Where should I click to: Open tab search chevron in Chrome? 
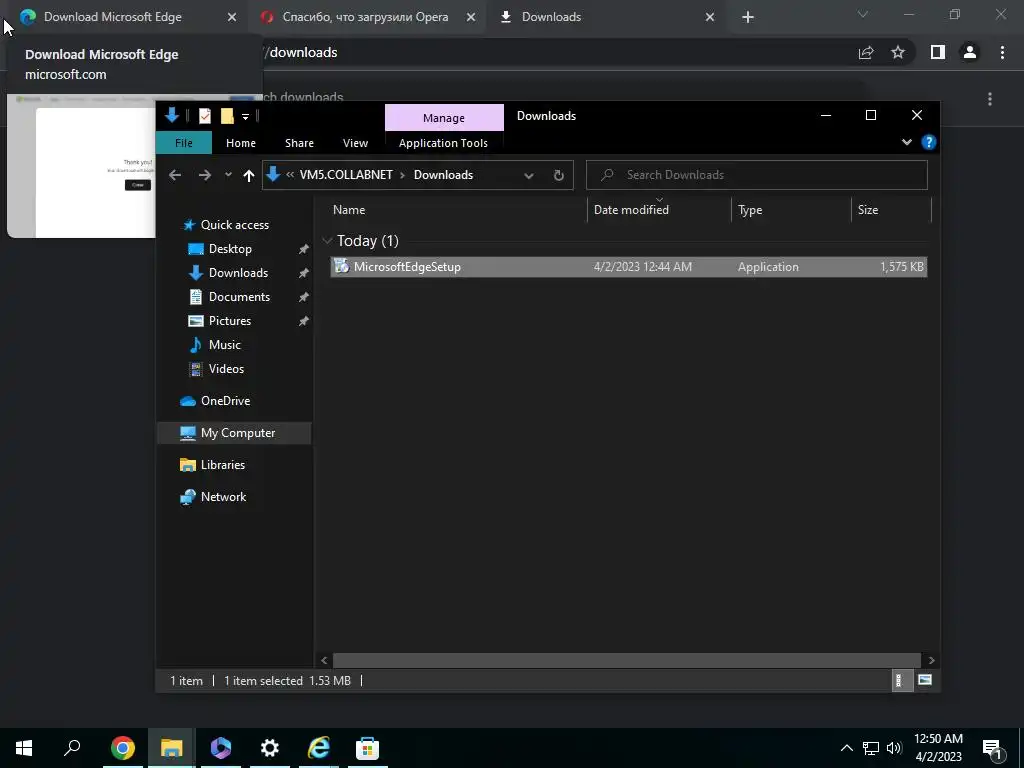[x=863, y=14]
